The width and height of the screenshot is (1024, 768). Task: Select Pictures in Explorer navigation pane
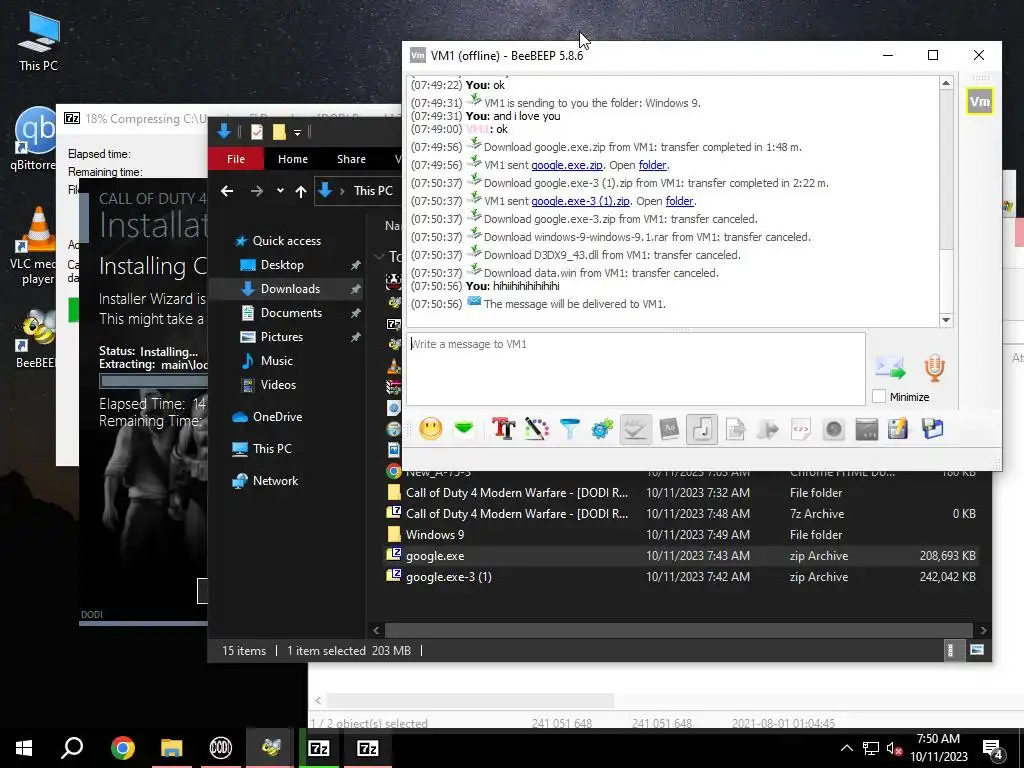tap(281, 337)
